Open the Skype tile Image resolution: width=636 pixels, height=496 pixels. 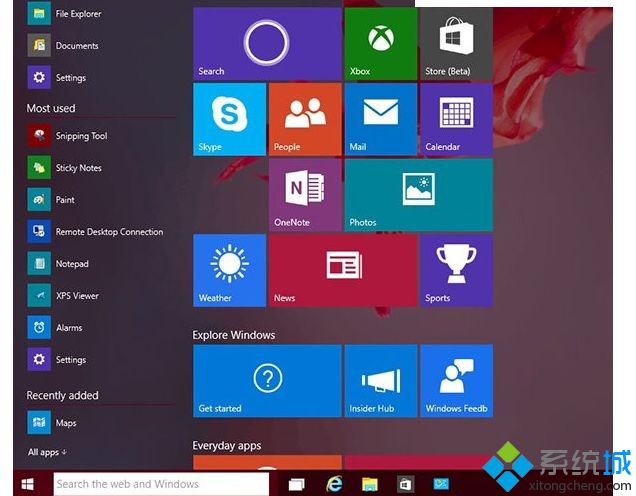click(230, 119)
